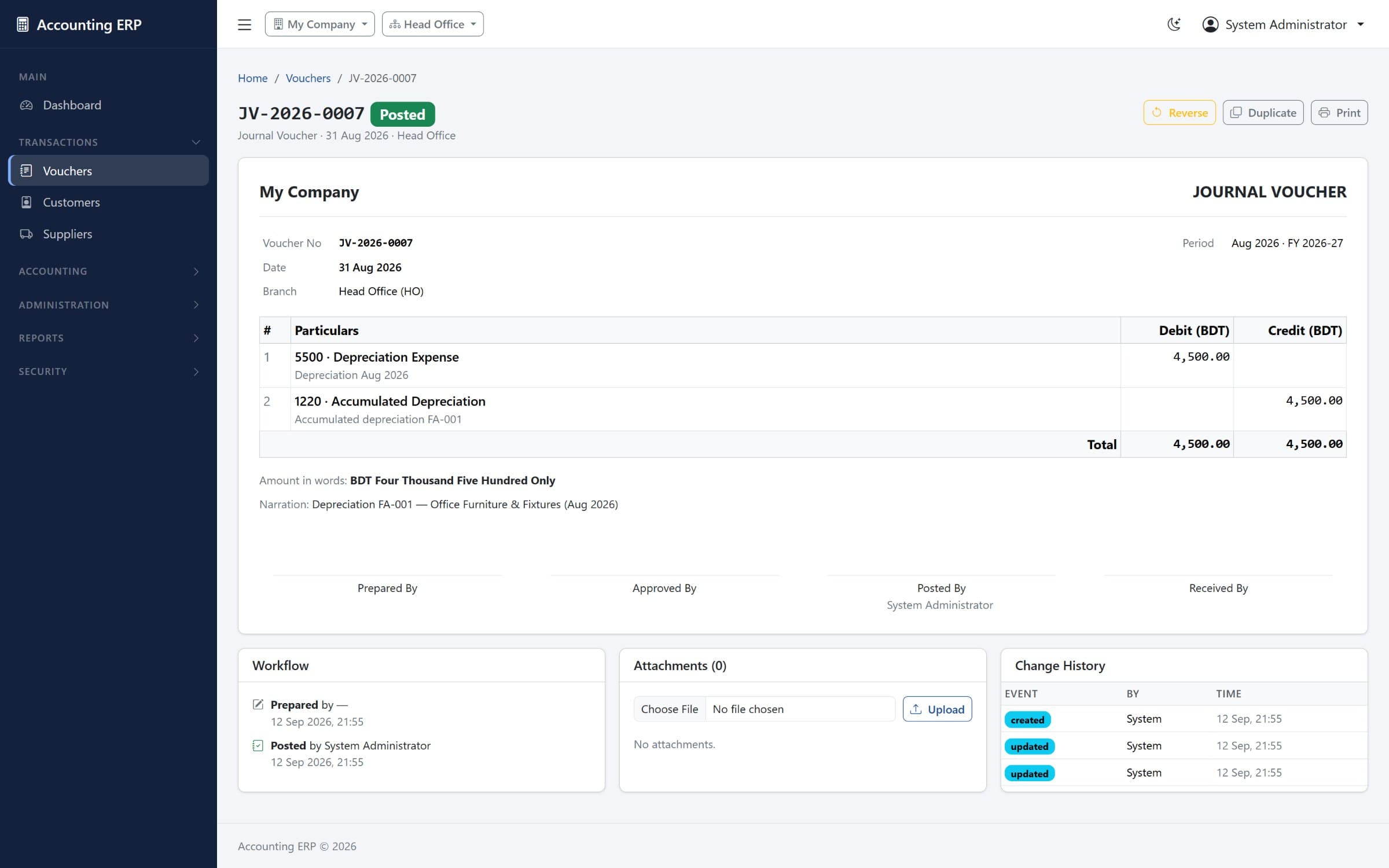Expand the Accounting section

109,271
